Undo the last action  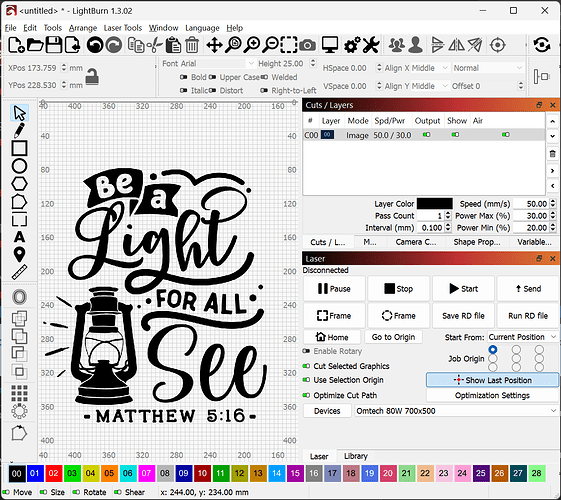click(95, 45)
